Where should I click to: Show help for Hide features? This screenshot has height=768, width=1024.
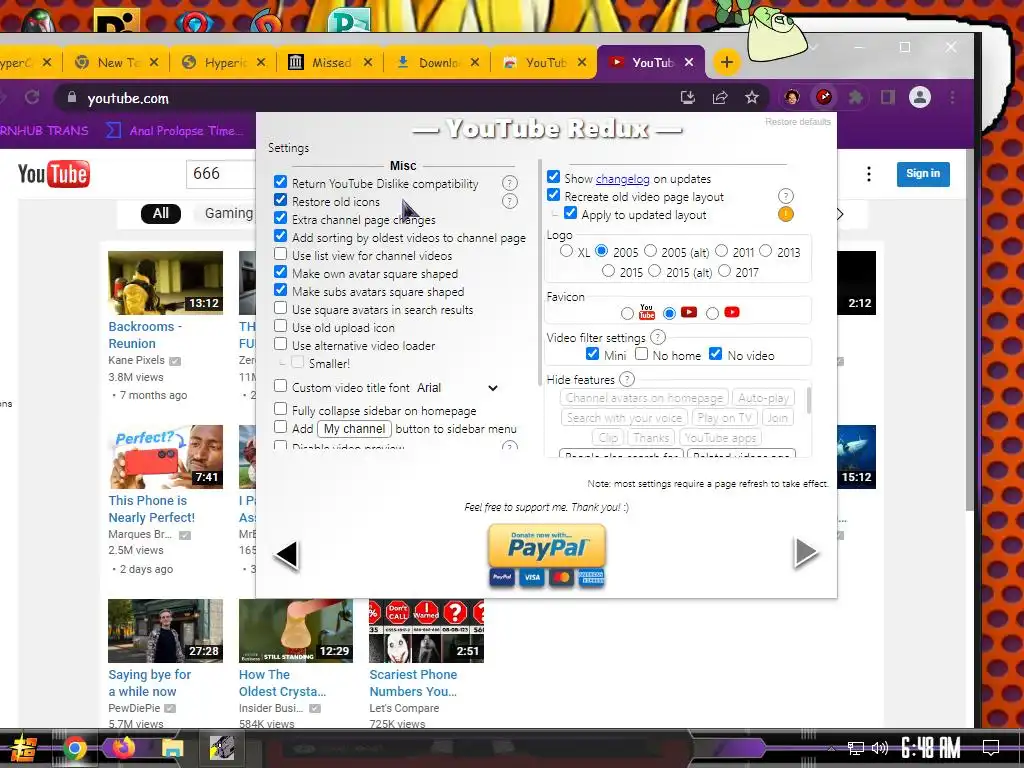coord(626,379)
